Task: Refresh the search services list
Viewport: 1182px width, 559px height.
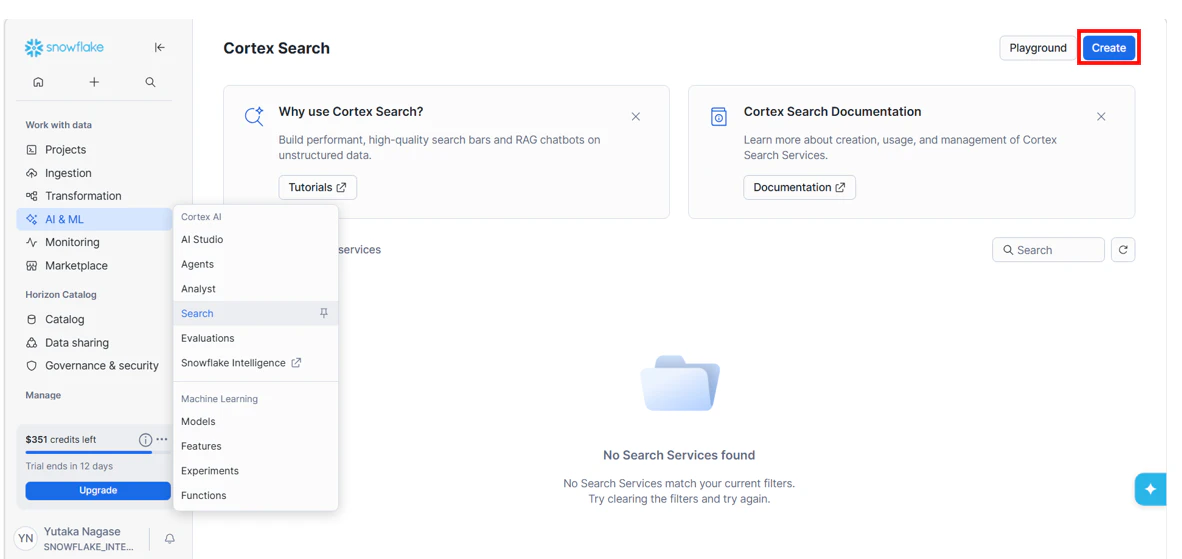Action: pyautogui.click(x=1123, y=250)
